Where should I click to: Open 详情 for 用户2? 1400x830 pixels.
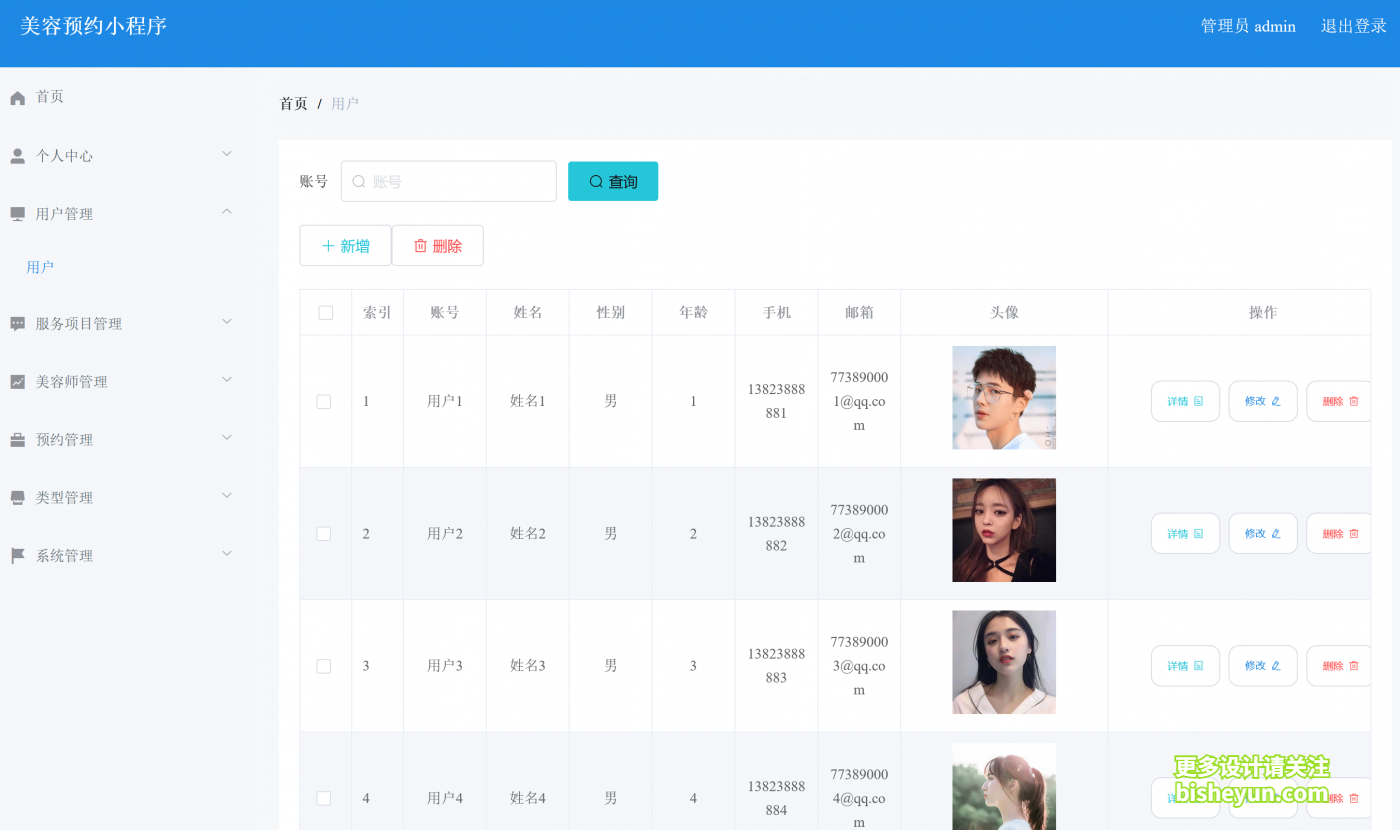tap(1185, 534)
